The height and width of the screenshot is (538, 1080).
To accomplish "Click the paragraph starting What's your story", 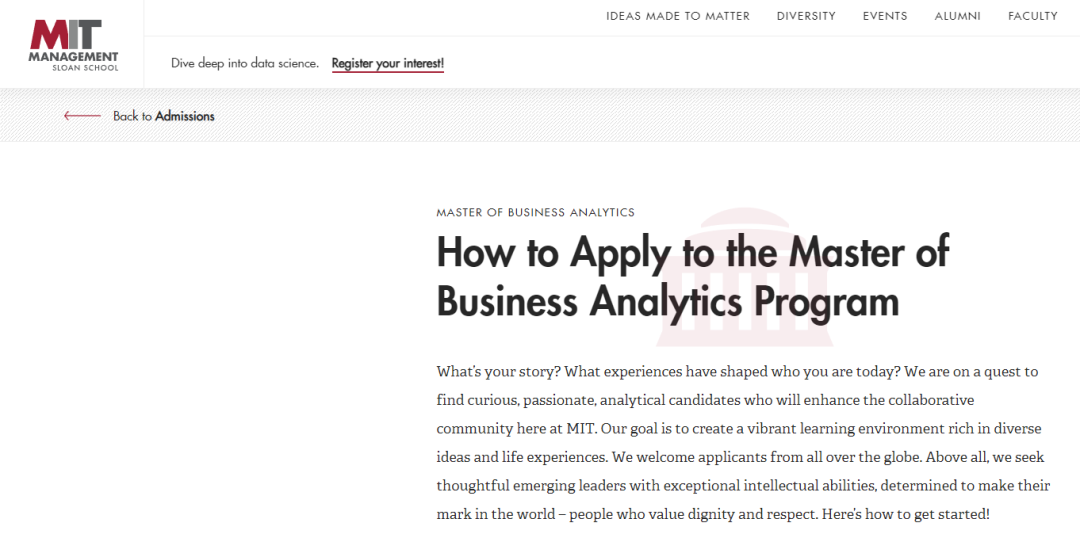I will [743, 443].
